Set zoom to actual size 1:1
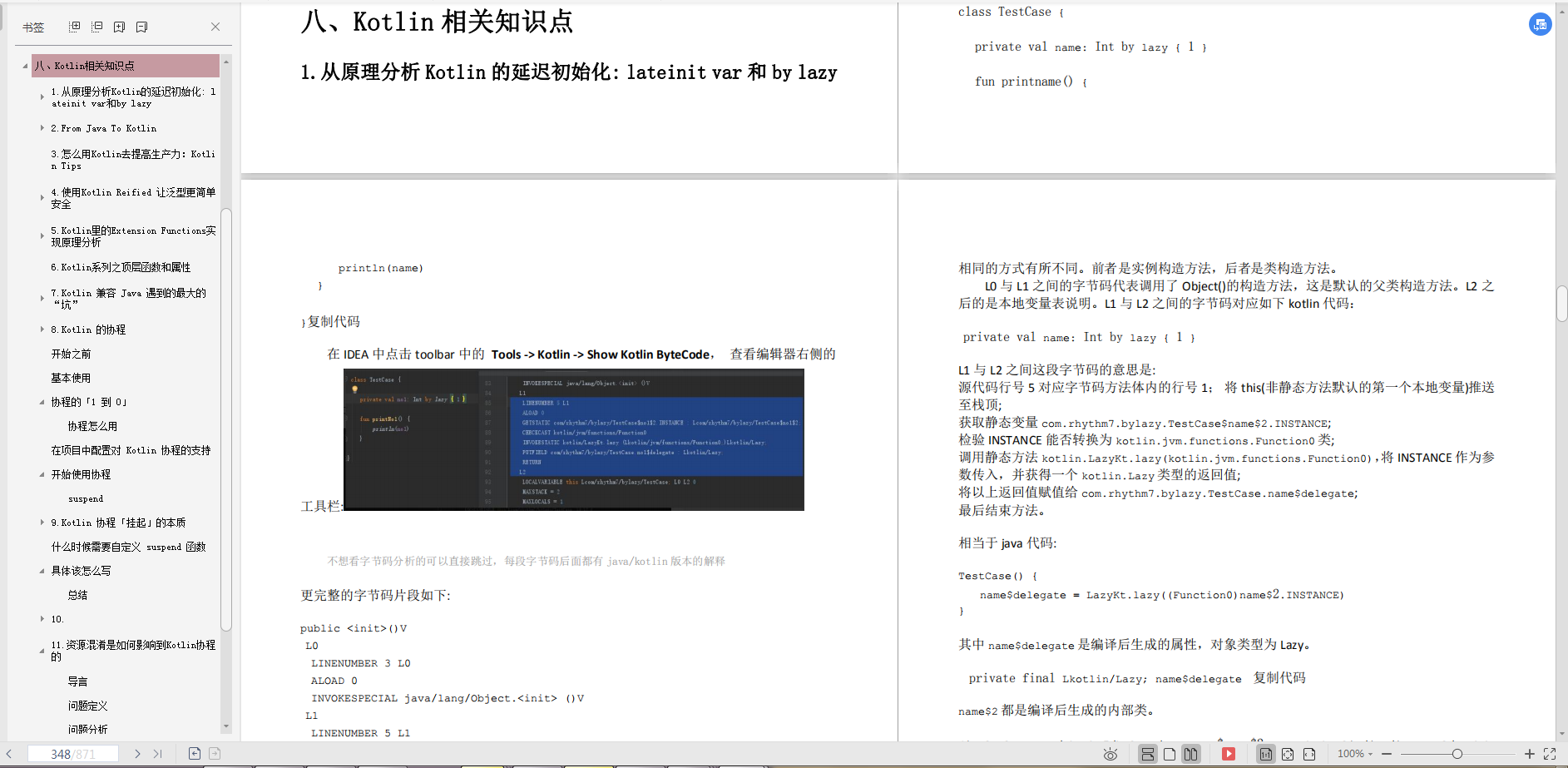The height and width of the screenshot is (768, 1568). 1265,754
